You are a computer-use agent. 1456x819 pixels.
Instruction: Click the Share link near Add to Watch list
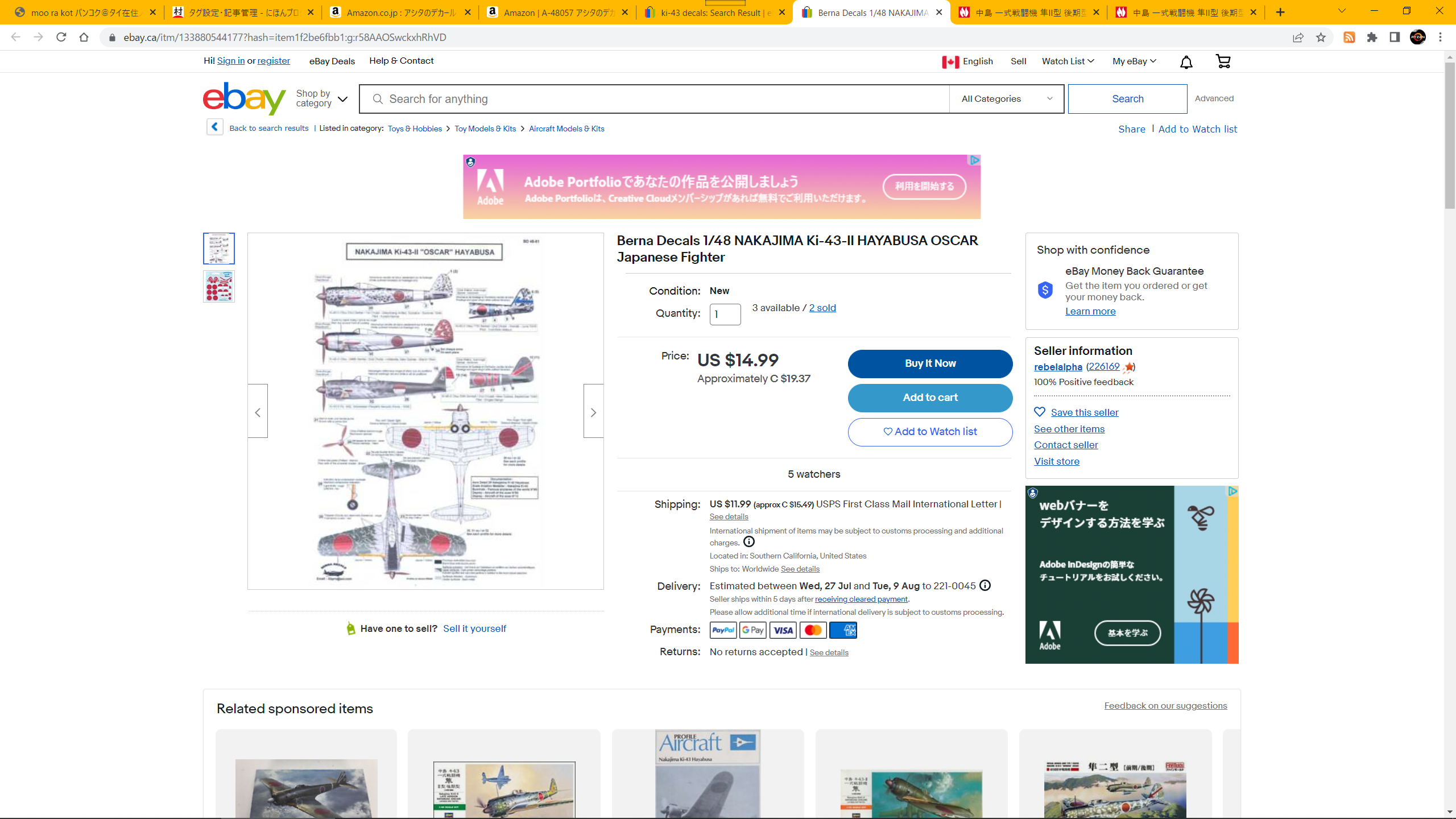point(1132,129)
